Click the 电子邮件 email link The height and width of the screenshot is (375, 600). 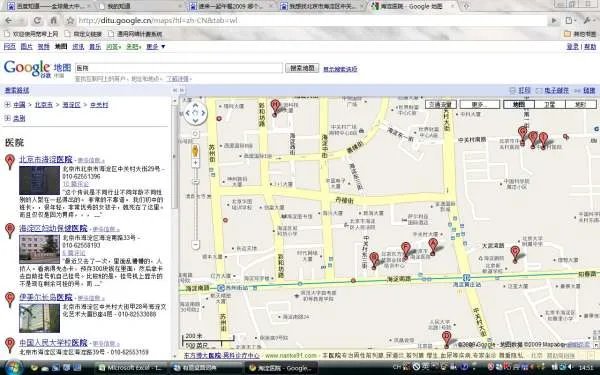pyautogui.click(x=556, y=90)
